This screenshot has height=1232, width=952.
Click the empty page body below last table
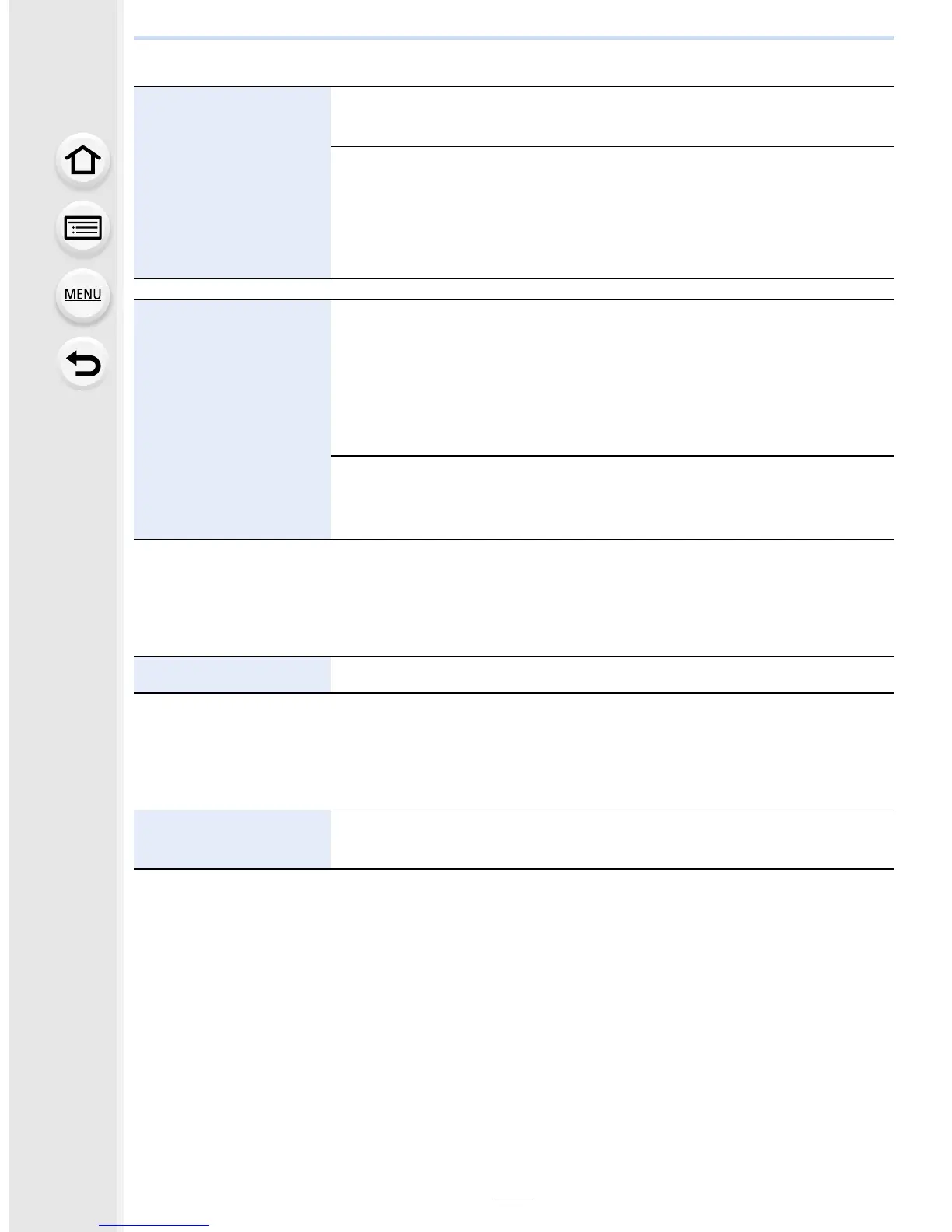(x=514, y=1027)
